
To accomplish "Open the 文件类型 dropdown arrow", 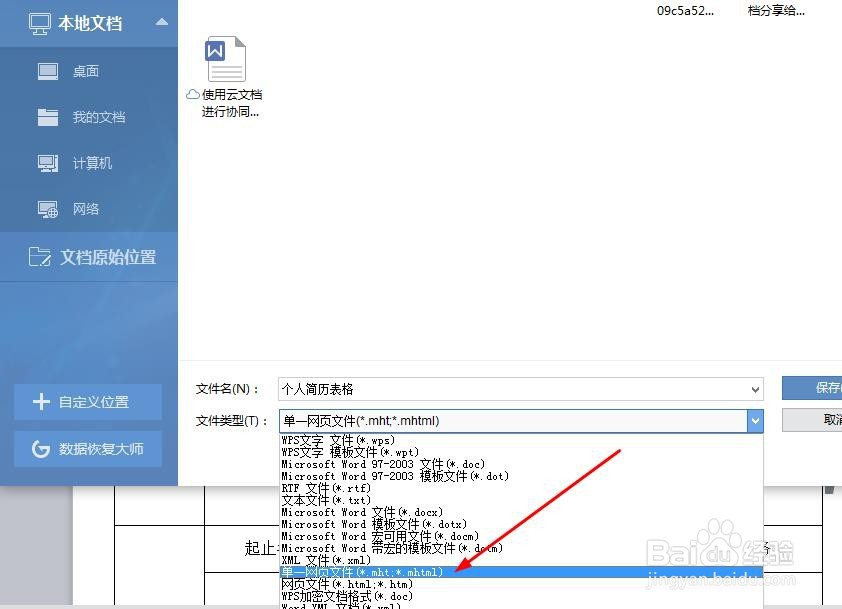I will (756, 421).
